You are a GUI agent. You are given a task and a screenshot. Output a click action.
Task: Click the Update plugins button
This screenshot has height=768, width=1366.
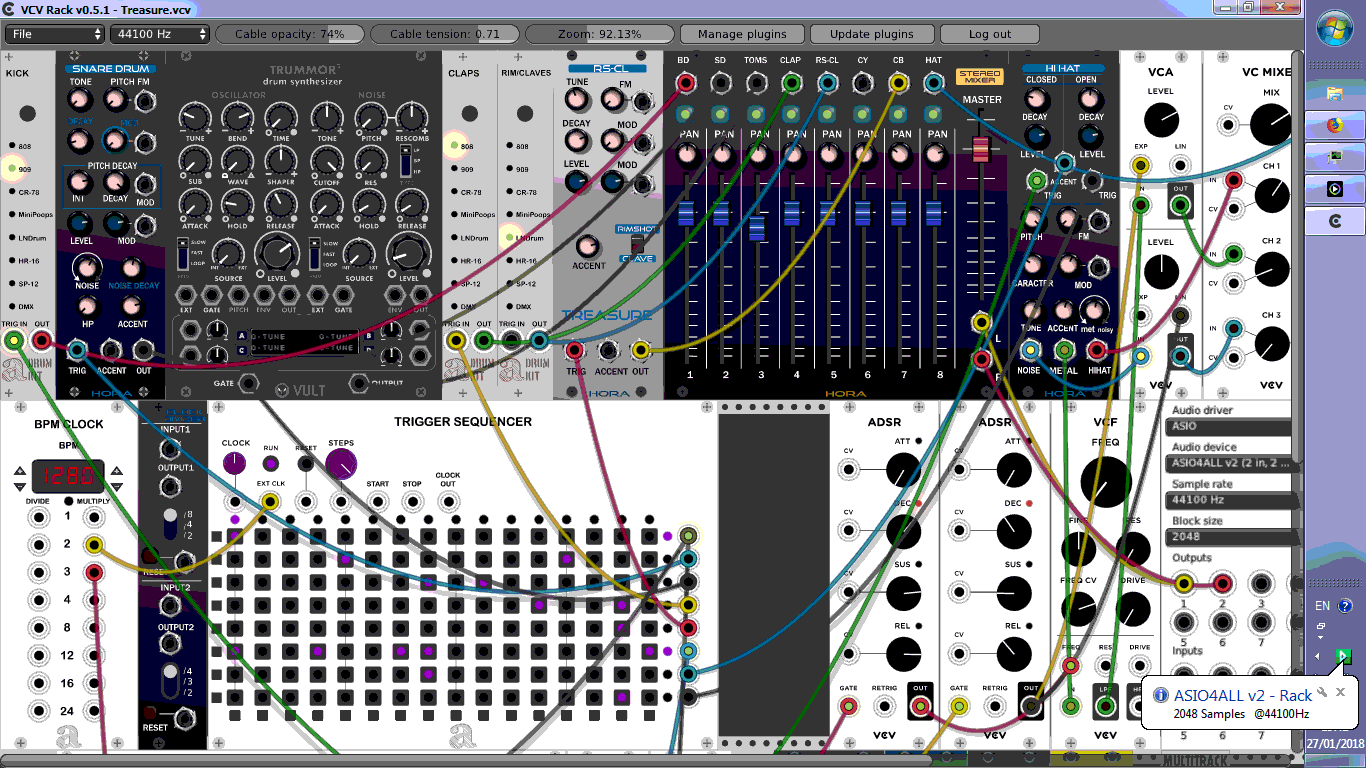tap(872, 34)
